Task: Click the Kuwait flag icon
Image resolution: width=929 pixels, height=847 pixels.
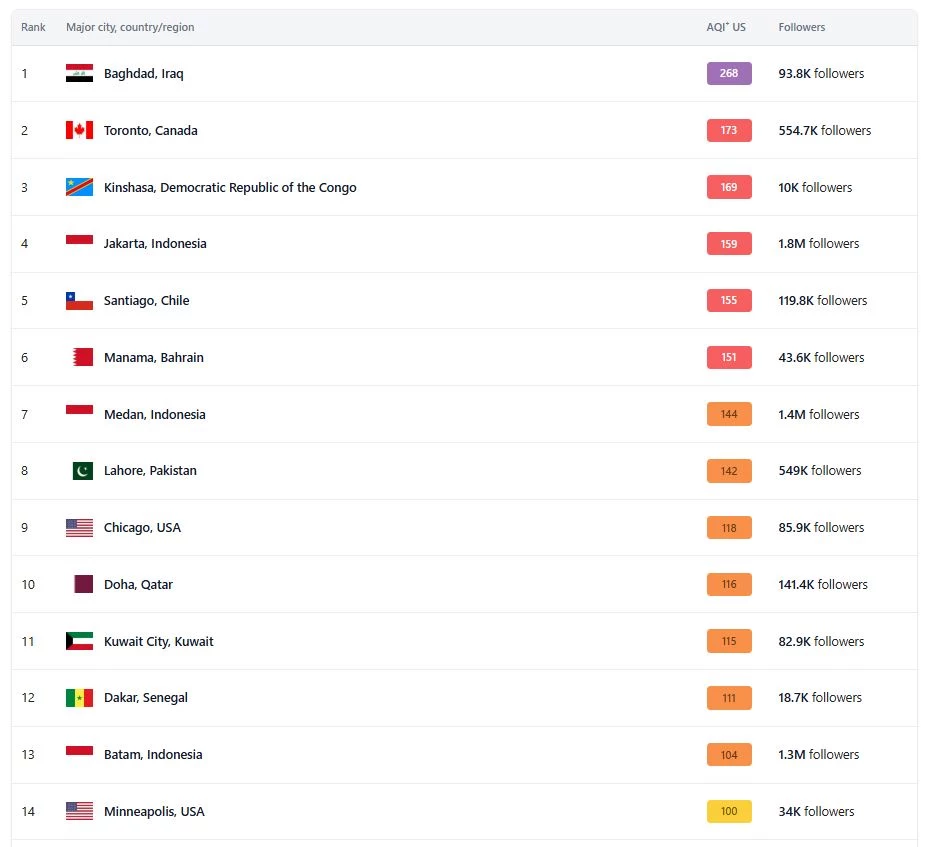Action: point(79,641)
